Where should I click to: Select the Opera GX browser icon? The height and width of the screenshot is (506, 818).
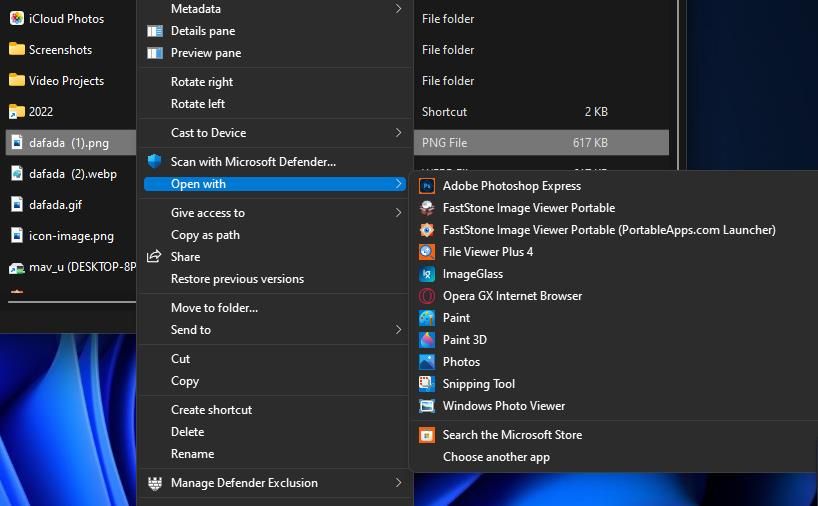427,296
